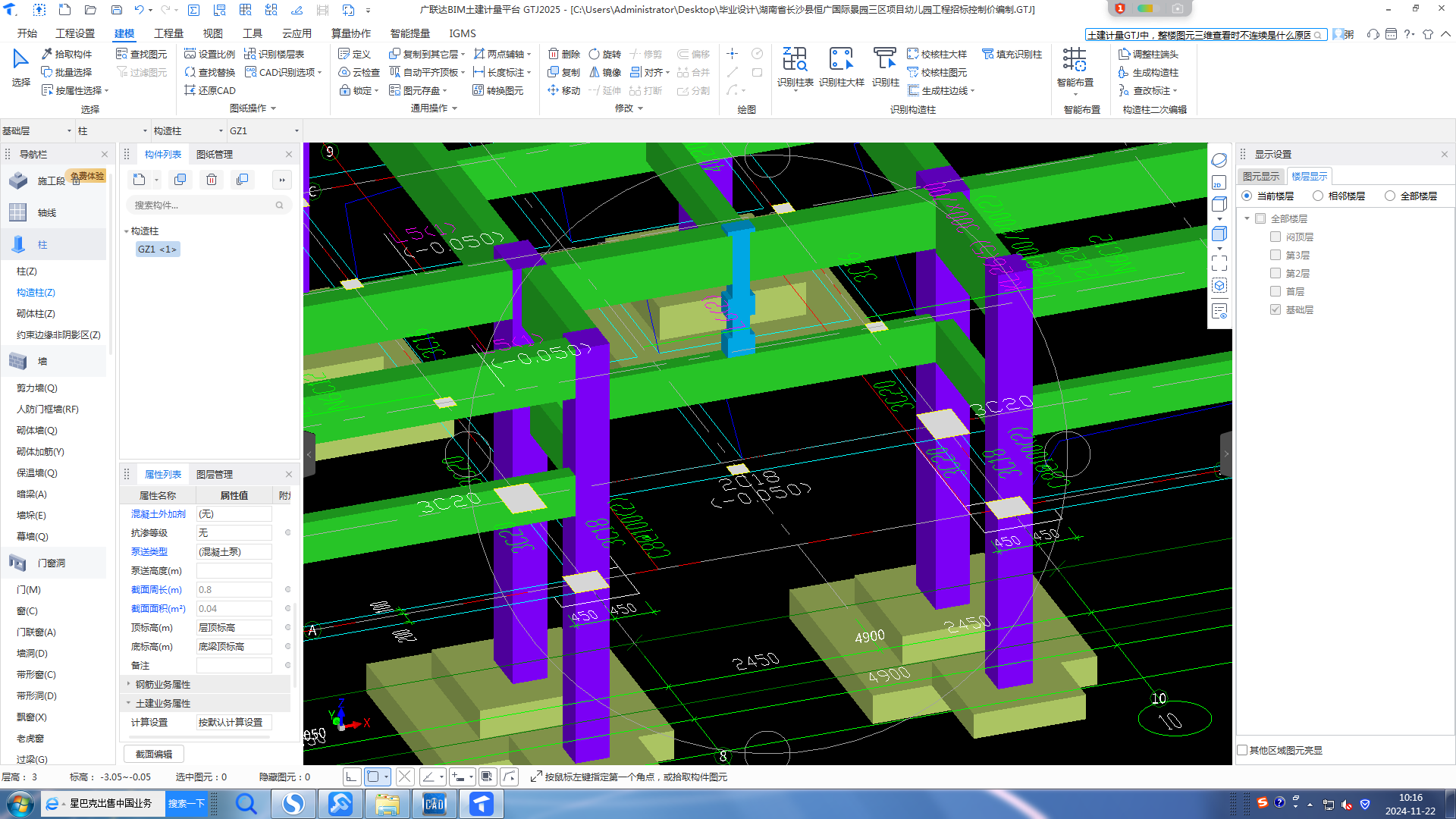Click the 生成构造柱 tool
Image resolution: width=1456 pixels, height=819 pixels.
coord(1148,72)
